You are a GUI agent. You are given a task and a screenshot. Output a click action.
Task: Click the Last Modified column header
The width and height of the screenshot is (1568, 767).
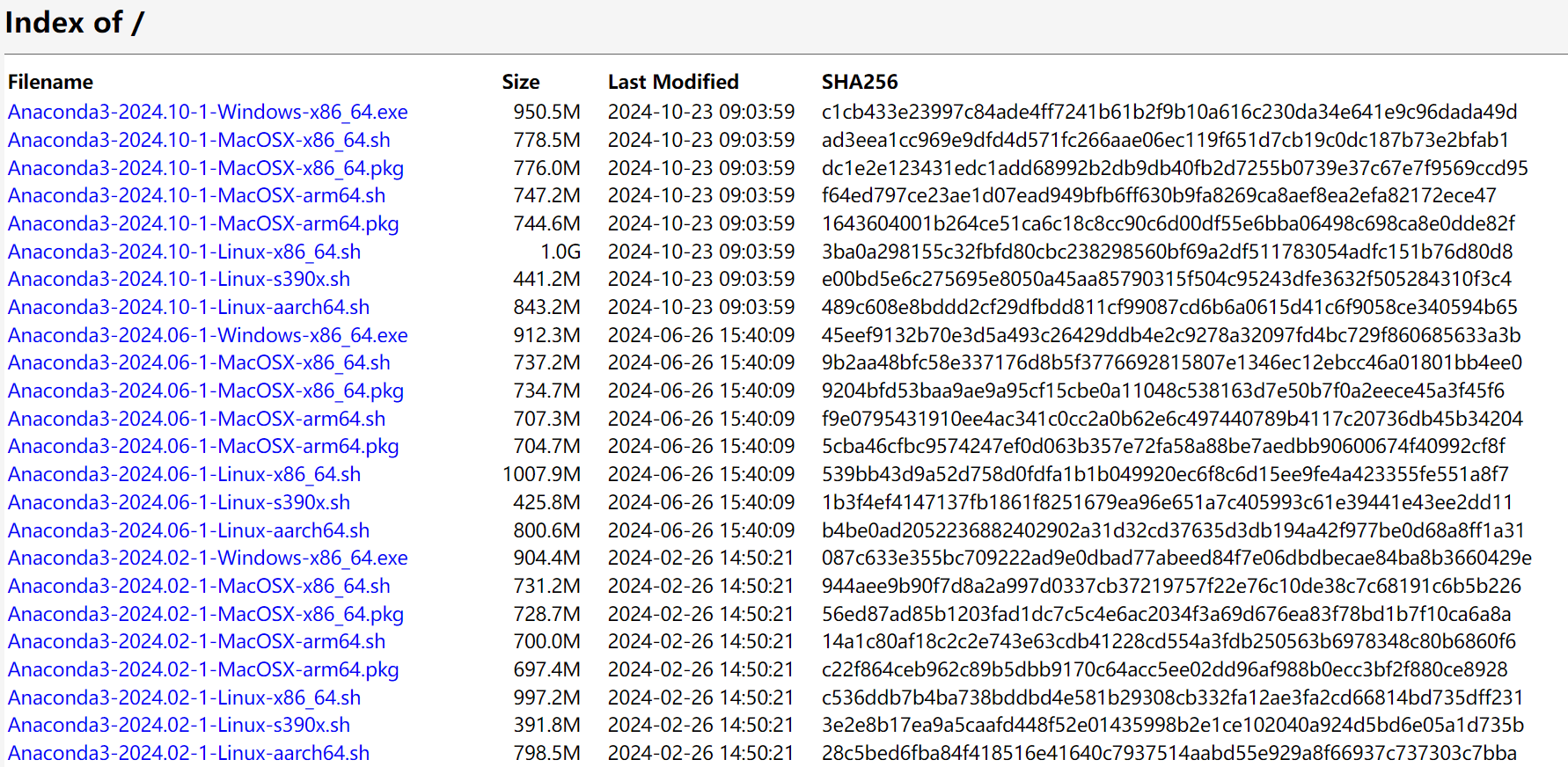pos(673,82)
